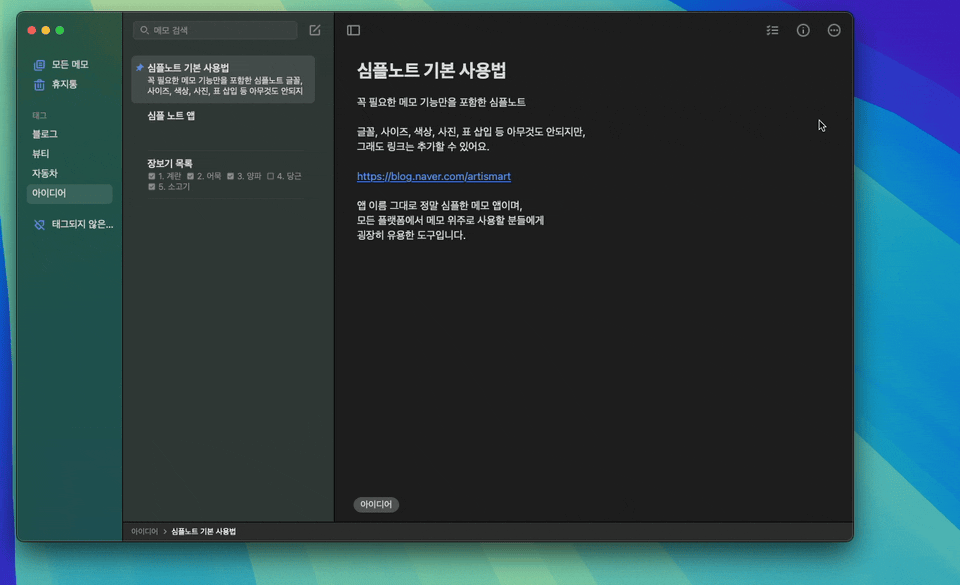This screenshot has height=585, width=960.
Task: Open the 장보기 목록 note
Action: tap(223, 174)
